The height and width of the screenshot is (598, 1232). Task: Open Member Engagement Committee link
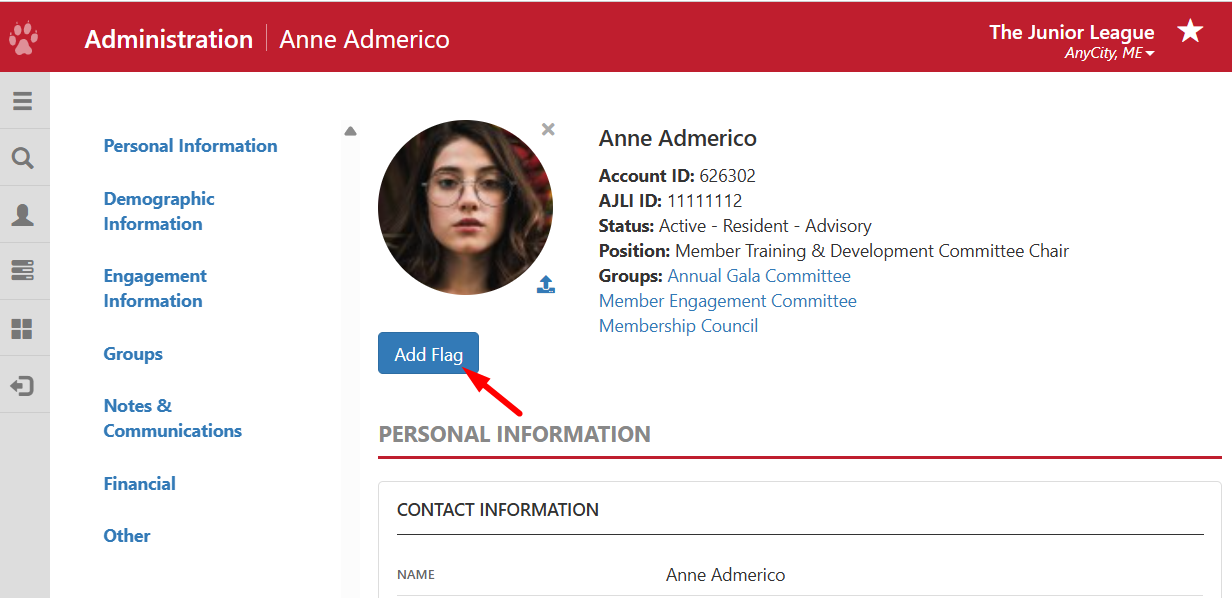(x=728, y=301)
